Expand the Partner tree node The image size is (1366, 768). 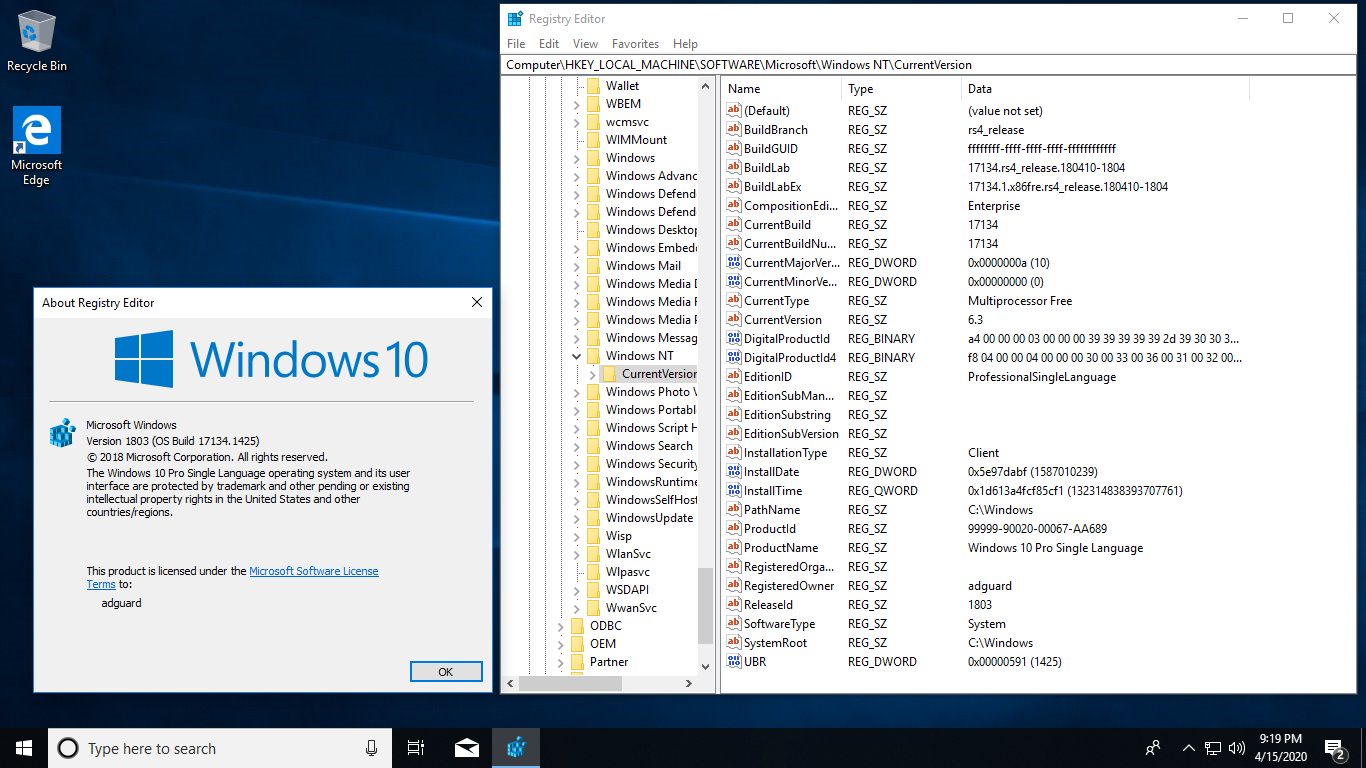coord(560,662)
